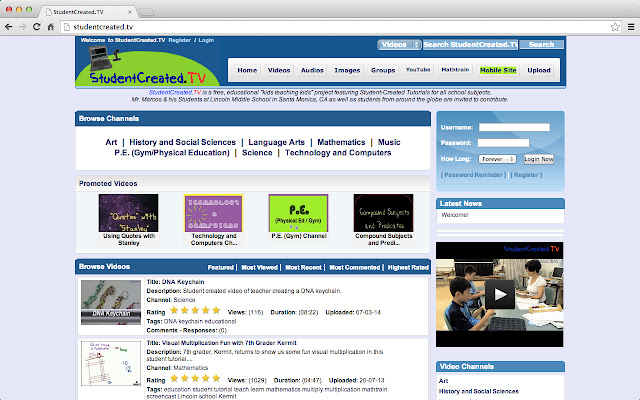The image size is (640, 400).
Task: Open Compound Subjects and Predicates thumbnail
Action: (x=383, y=213)
